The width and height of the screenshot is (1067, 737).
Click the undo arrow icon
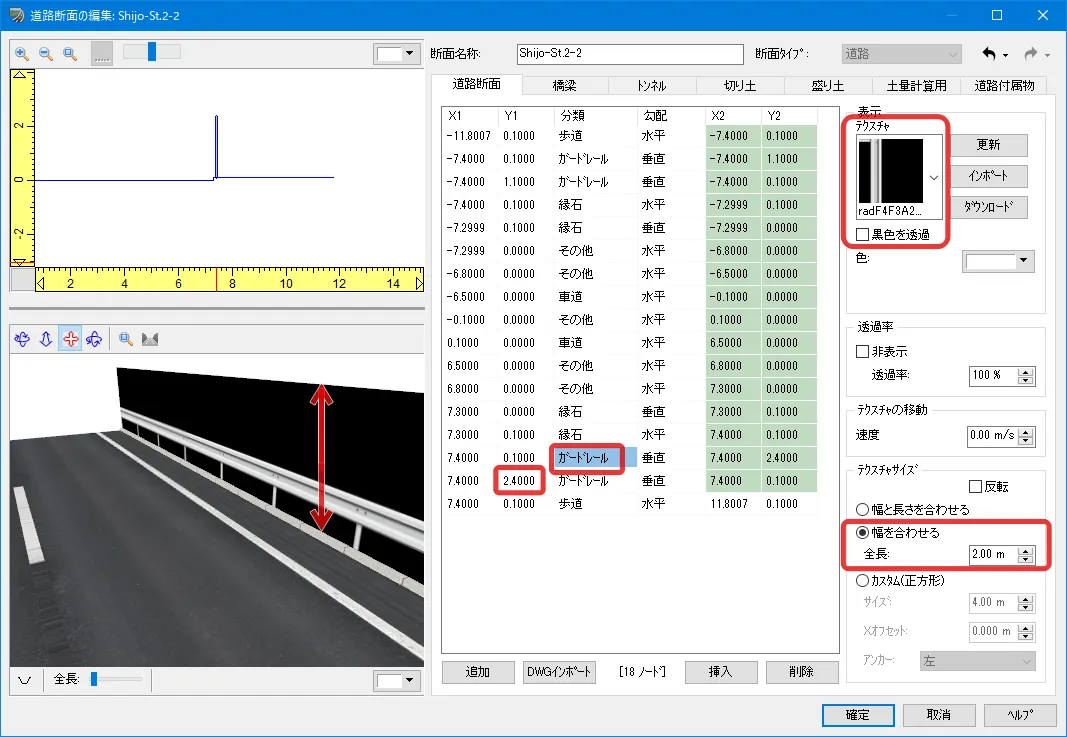coord(990,54)
